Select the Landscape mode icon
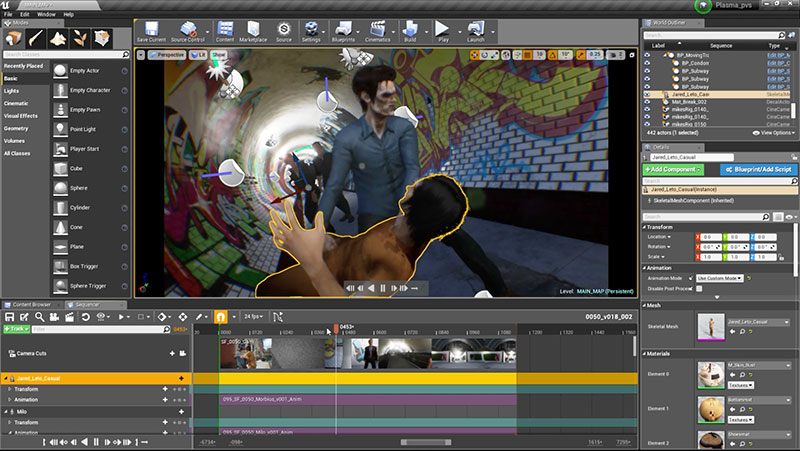 pyautogui.click(x=58, y=37)
